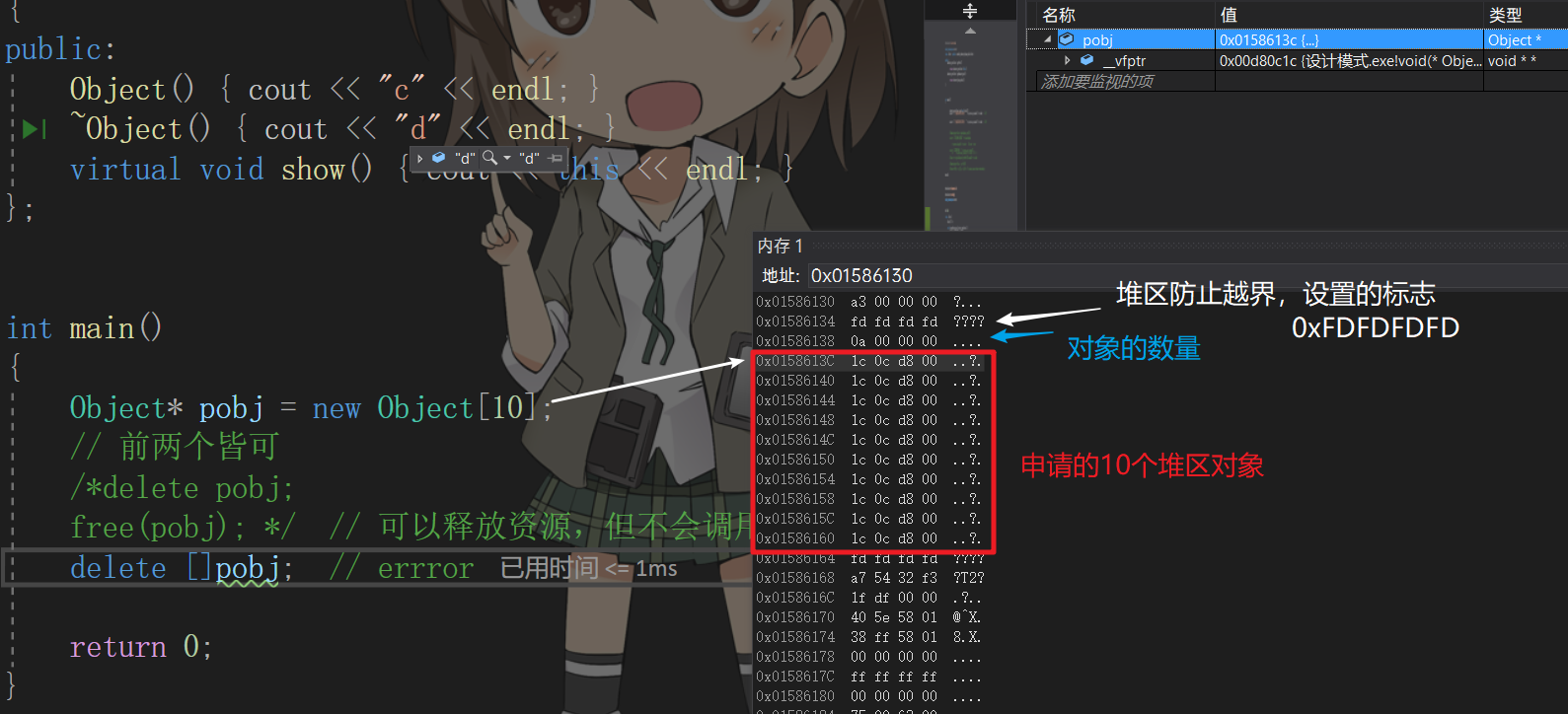The image size is (1568, 714).
Task: Expand the __vfptr watch entry
Action: click(1068, 61)
